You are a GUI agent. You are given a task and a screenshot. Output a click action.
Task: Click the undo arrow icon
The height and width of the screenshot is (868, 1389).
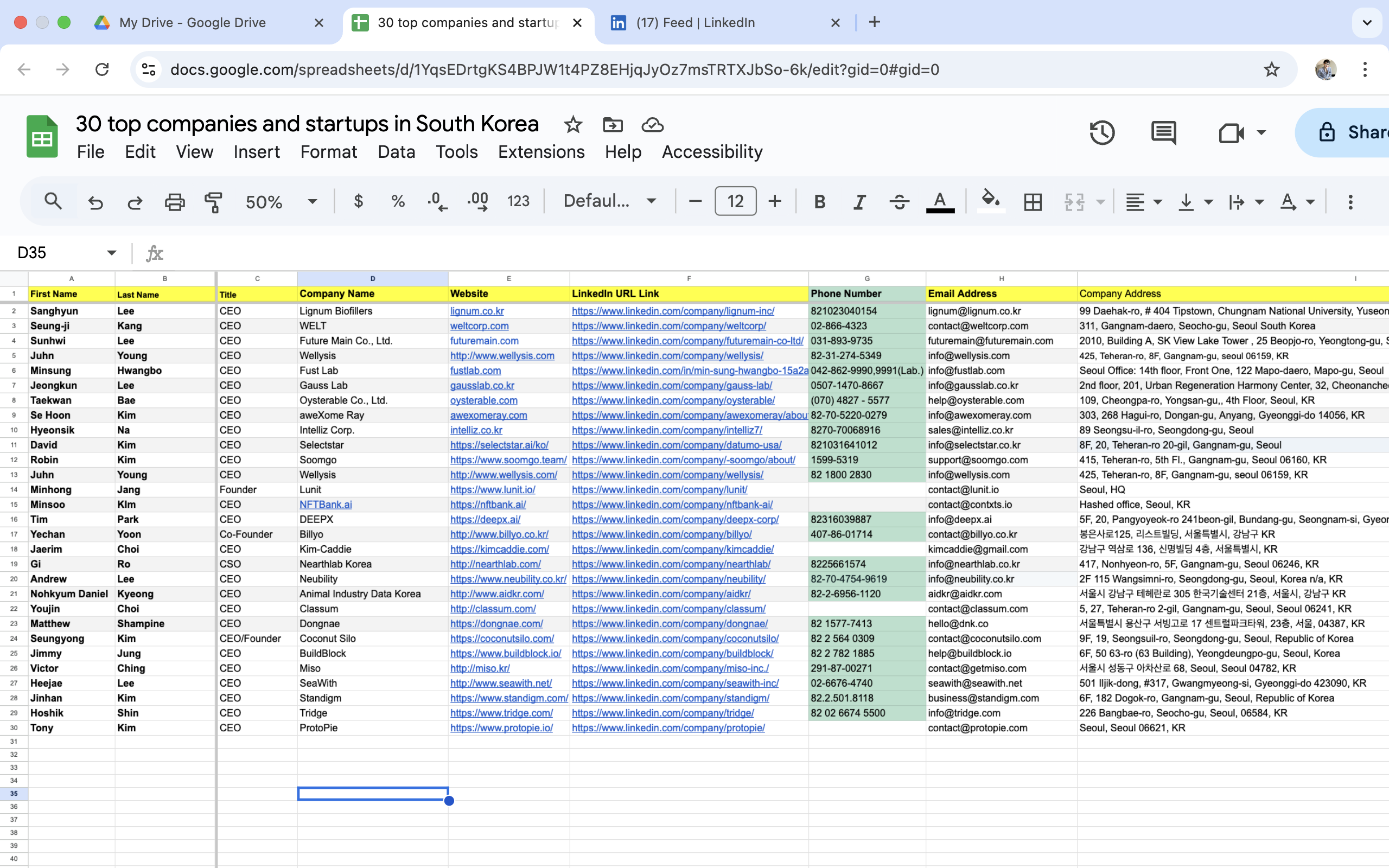click(95, 201)
